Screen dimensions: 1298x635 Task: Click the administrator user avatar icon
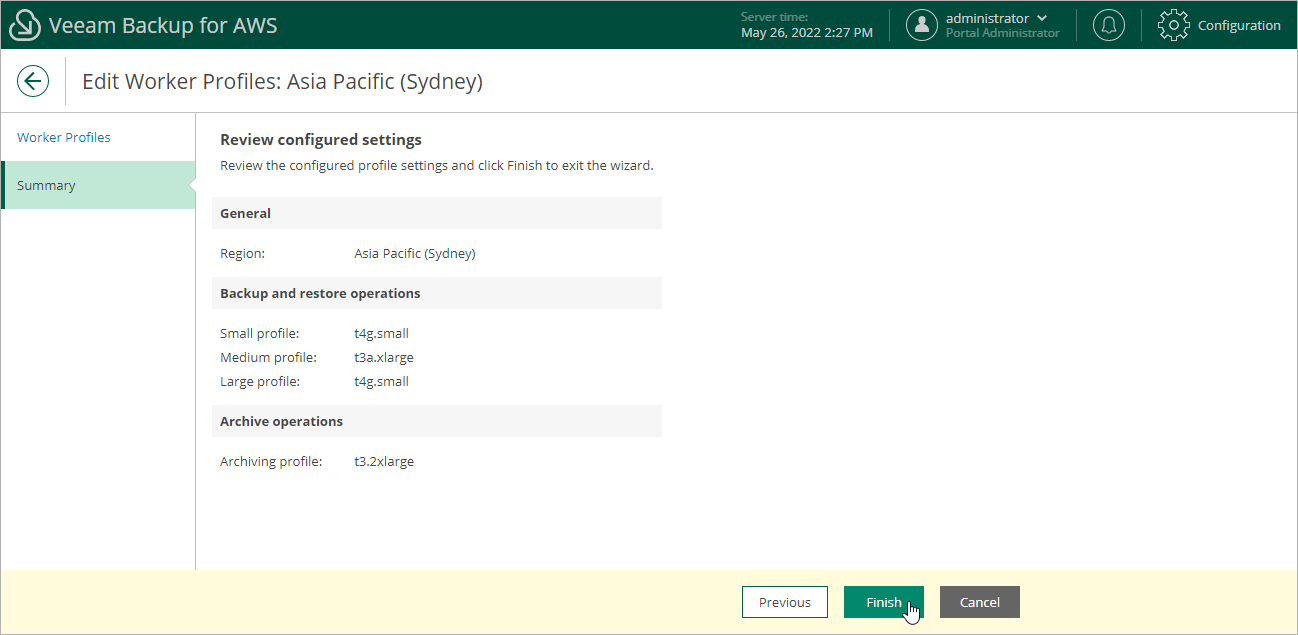(921, 25)
